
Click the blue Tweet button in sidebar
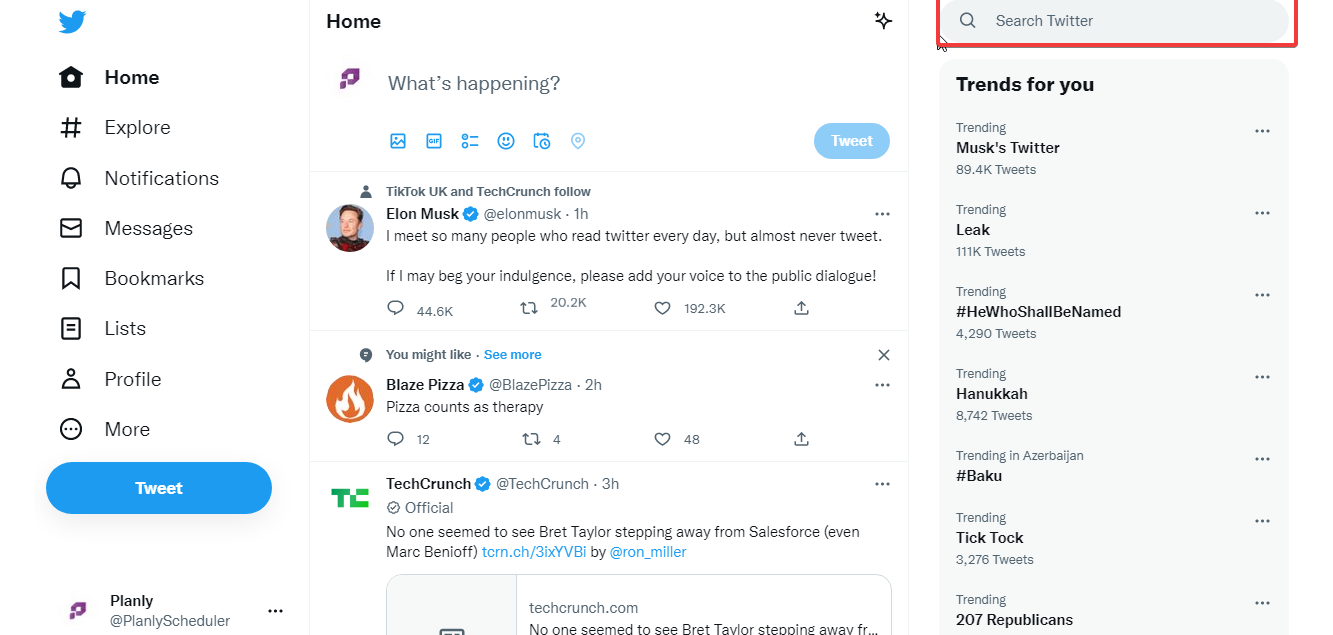pos(159,488)
